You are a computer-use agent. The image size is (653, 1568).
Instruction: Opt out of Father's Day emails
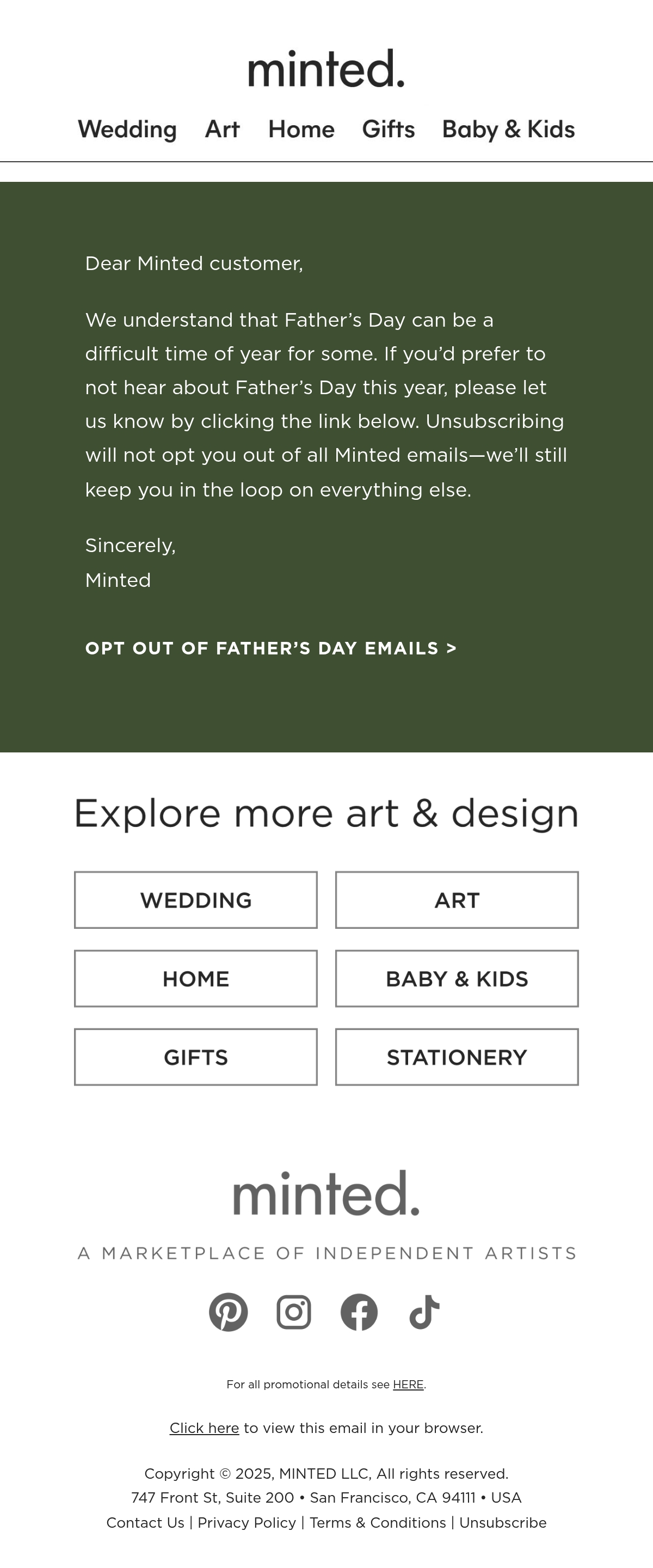click(x=271, y=648)
